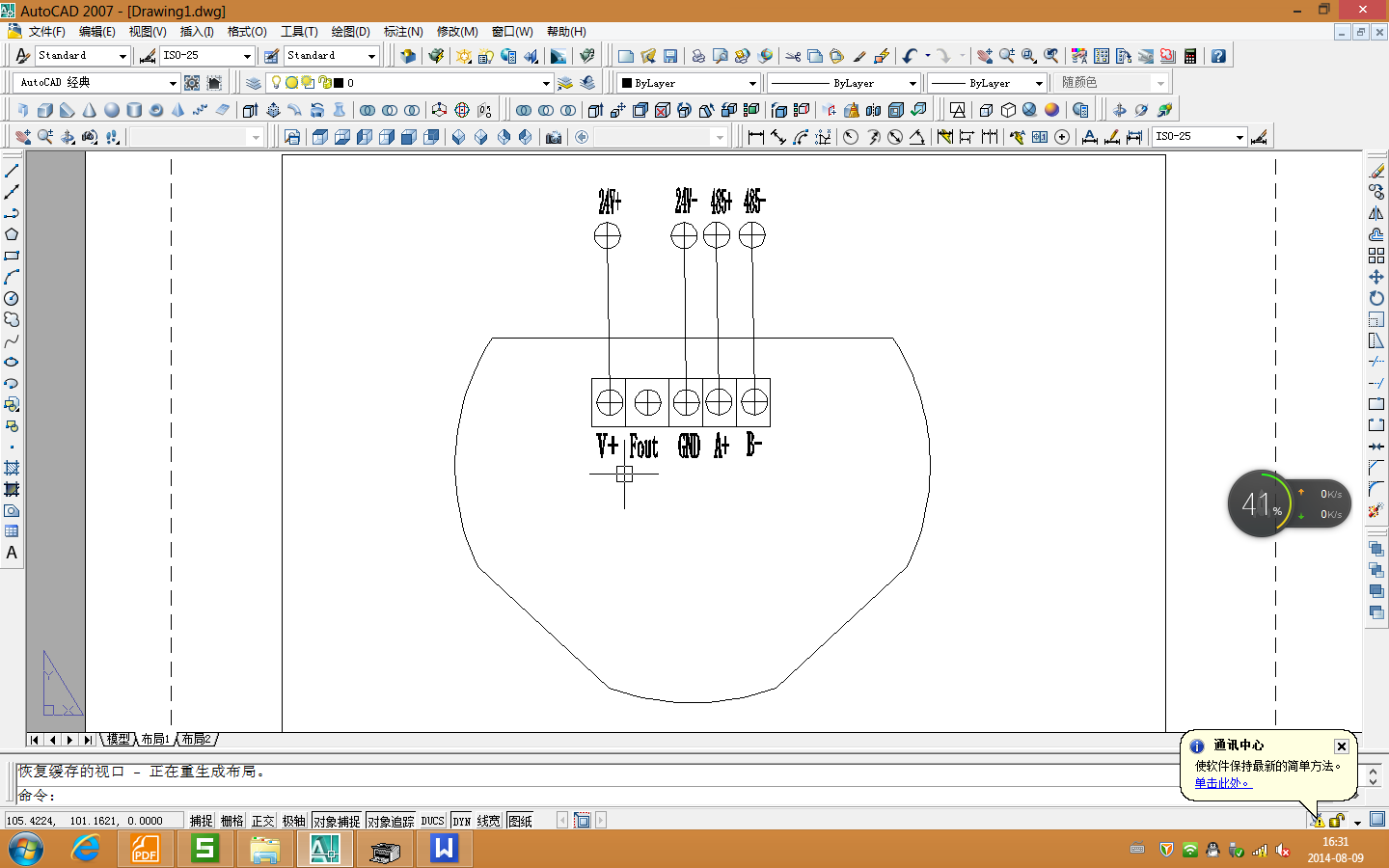Screen dimensions: 1389x868
Task: Select the Rectangle draw tool
Action: pyautogui.click(x=12, y=256)
